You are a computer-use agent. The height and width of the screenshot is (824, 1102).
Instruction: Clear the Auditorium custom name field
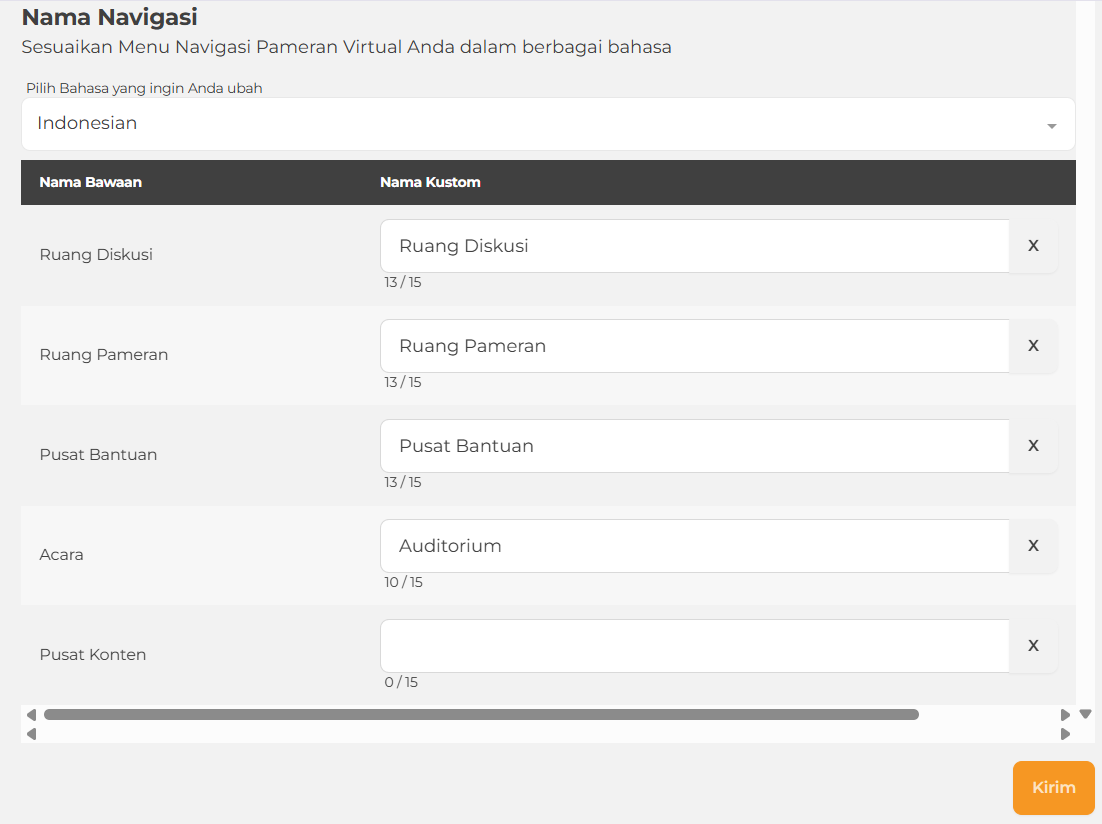click(1033, 546)
